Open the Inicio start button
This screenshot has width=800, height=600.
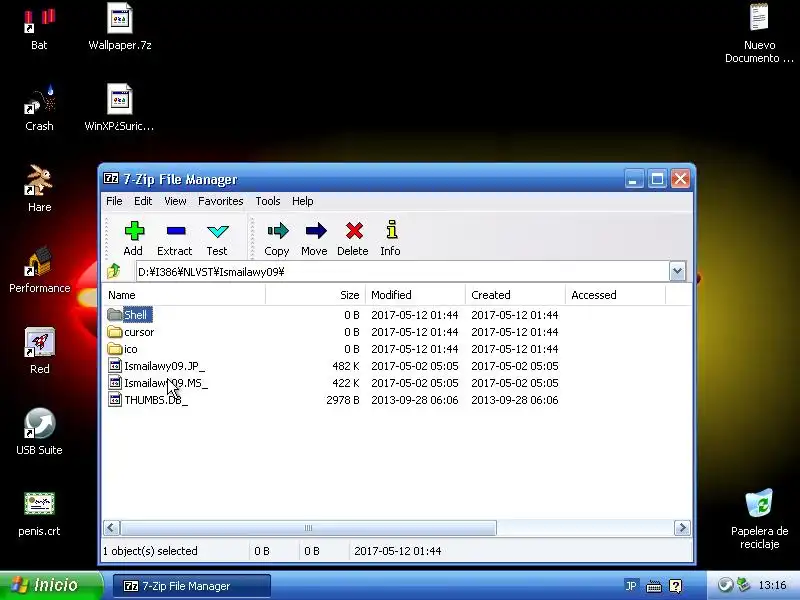(51, 585)
